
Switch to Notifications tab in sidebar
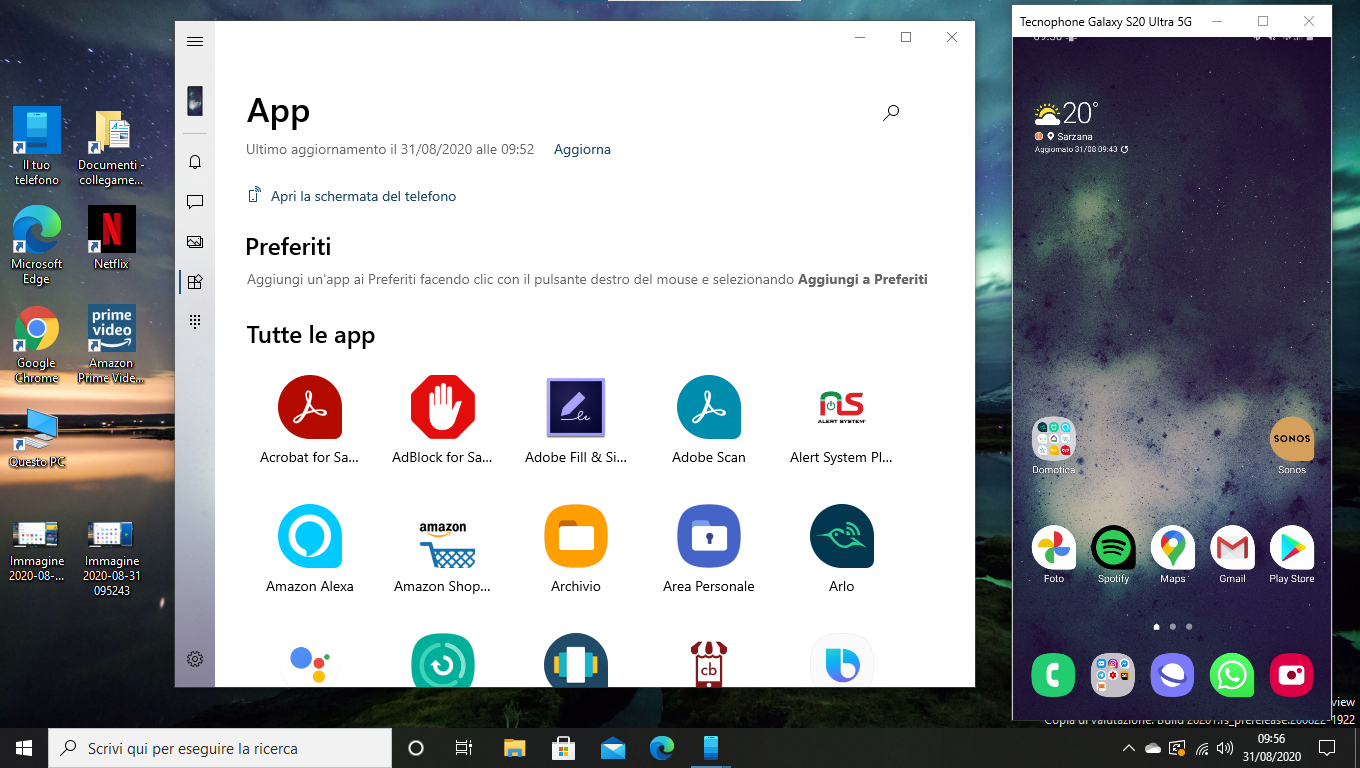195,162
